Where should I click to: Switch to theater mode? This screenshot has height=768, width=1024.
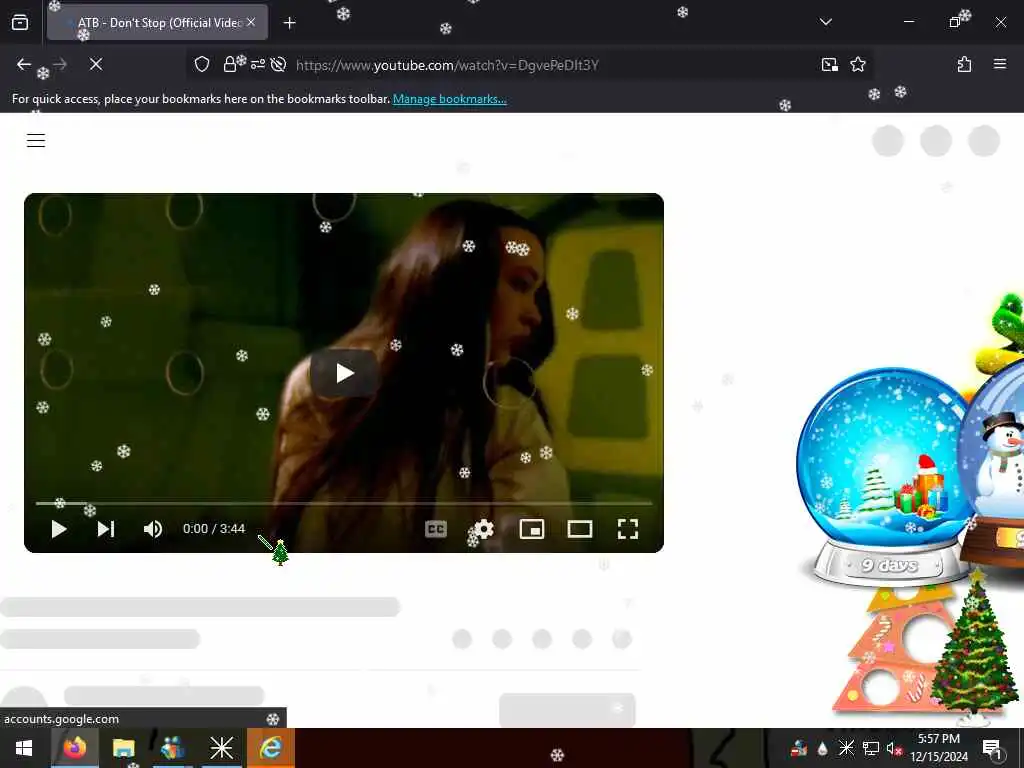click(580, 529)
